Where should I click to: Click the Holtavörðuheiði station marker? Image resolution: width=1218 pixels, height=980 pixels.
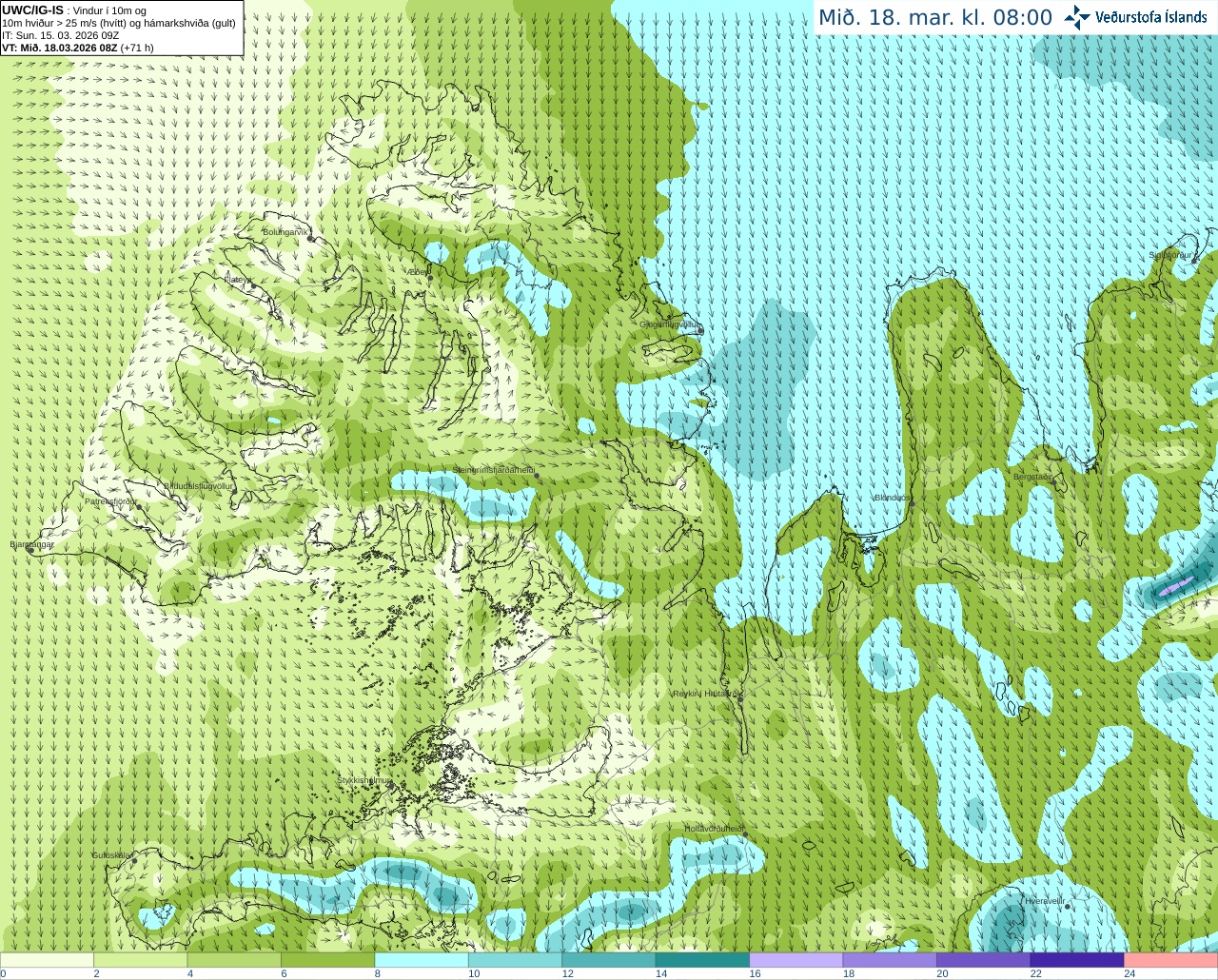coord(745,834)
